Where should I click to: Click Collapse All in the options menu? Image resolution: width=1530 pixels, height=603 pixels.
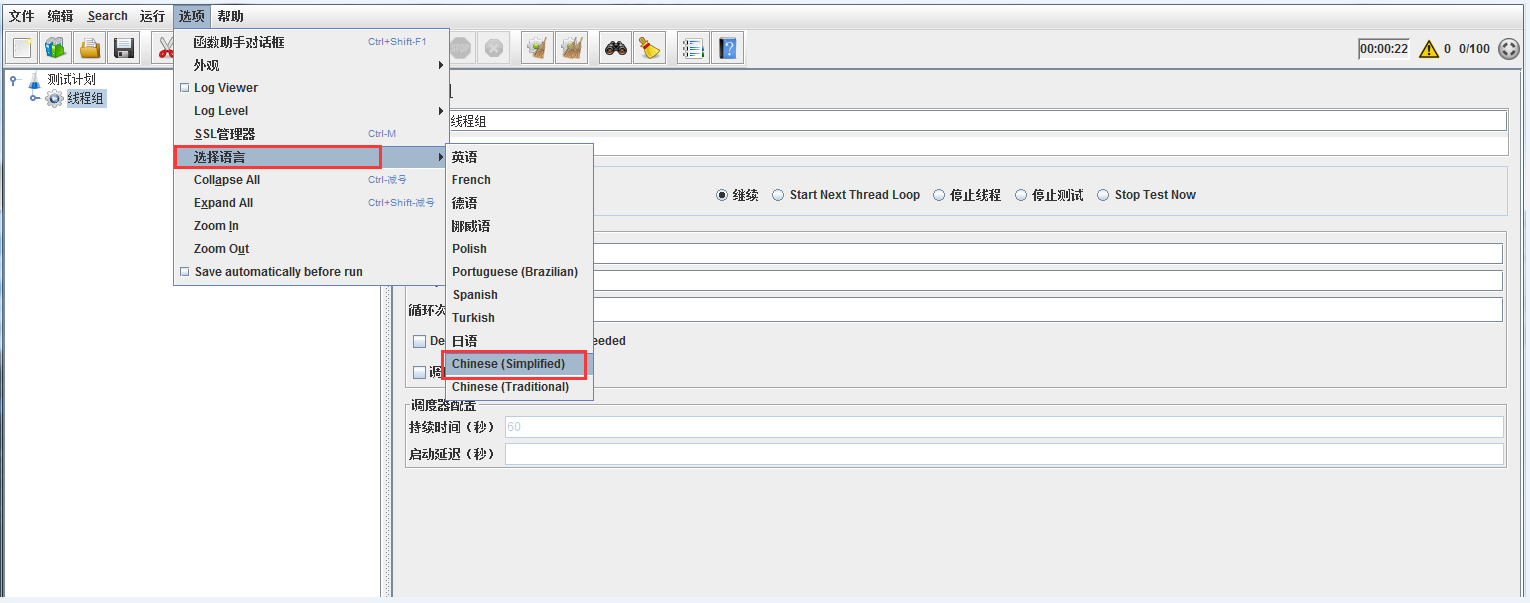click(x=225, y=179)
